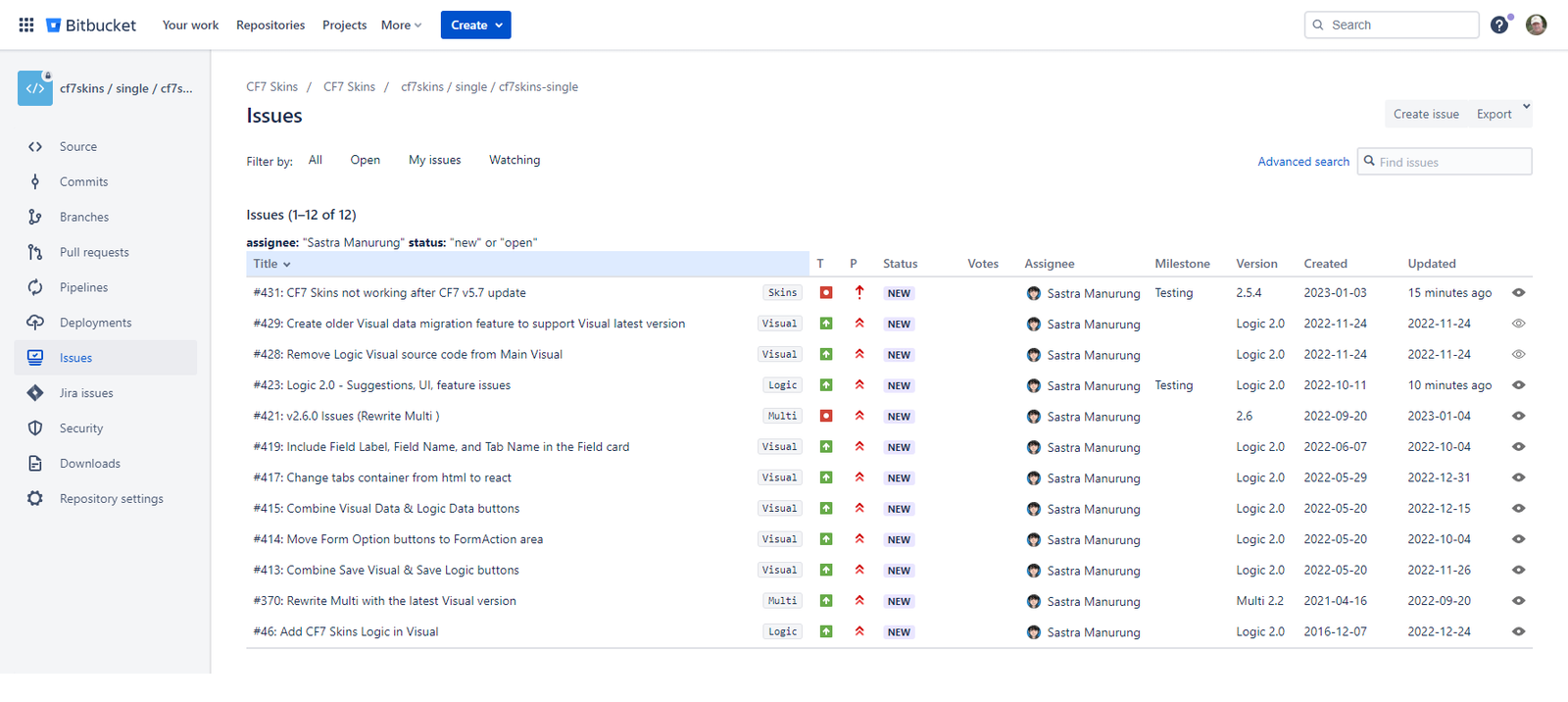This screenshot has width=1568, height=702.
Task: Open Pipelines in the sidebar
Action: tap(83, 288)
